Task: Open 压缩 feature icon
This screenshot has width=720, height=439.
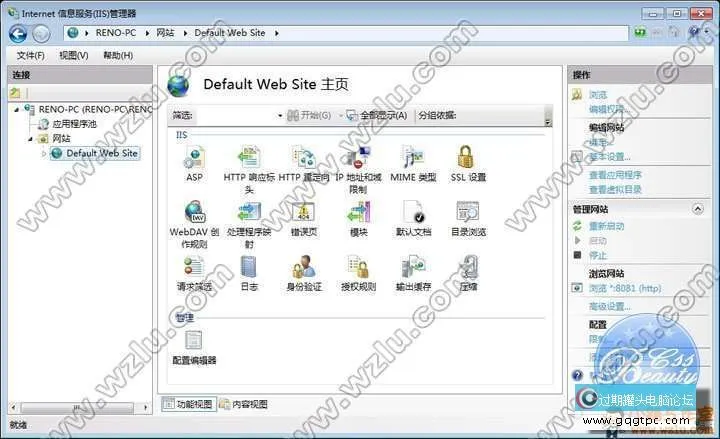Action: click(x=469, y=267)
